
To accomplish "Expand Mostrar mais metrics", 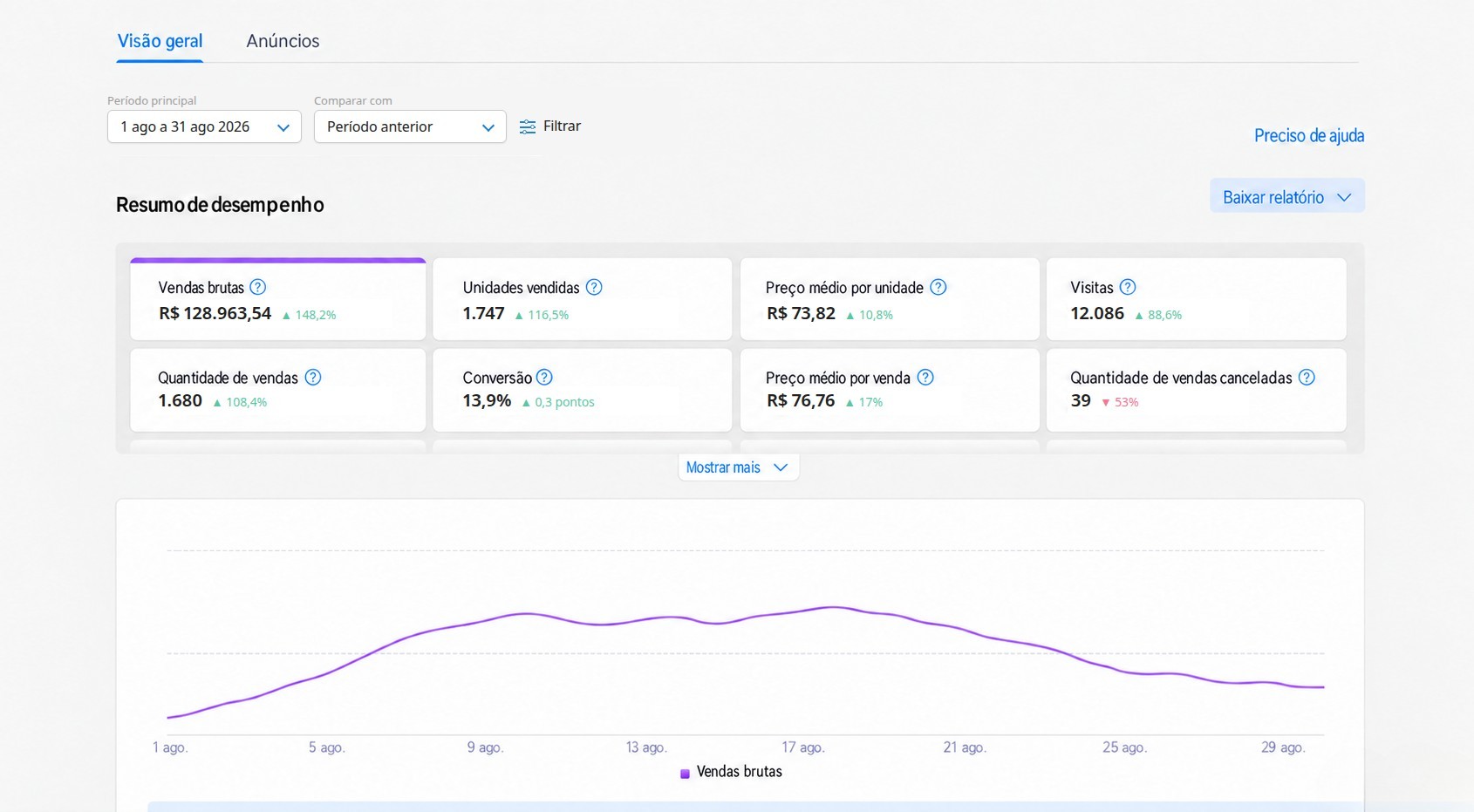I will tap(738, 467).
